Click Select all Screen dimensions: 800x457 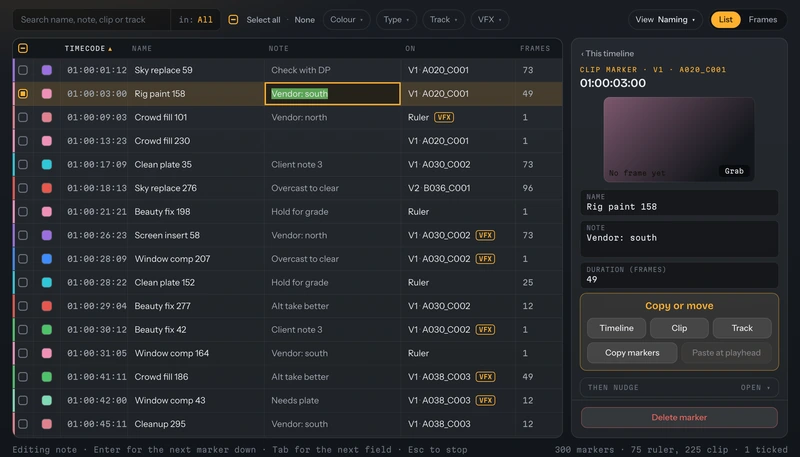(x=263, y=20)
